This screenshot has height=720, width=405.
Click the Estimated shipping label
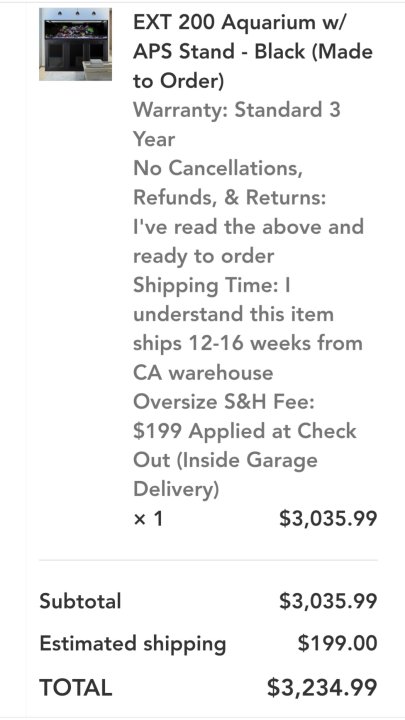click(133, 644)
